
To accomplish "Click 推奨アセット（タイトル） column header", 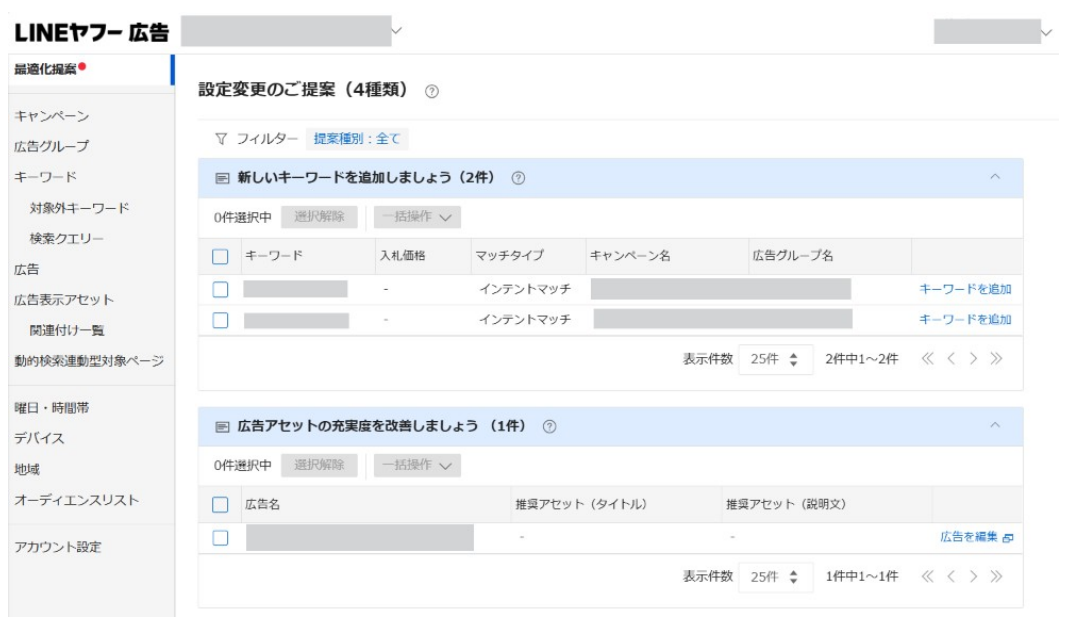I will click(581, 504).
